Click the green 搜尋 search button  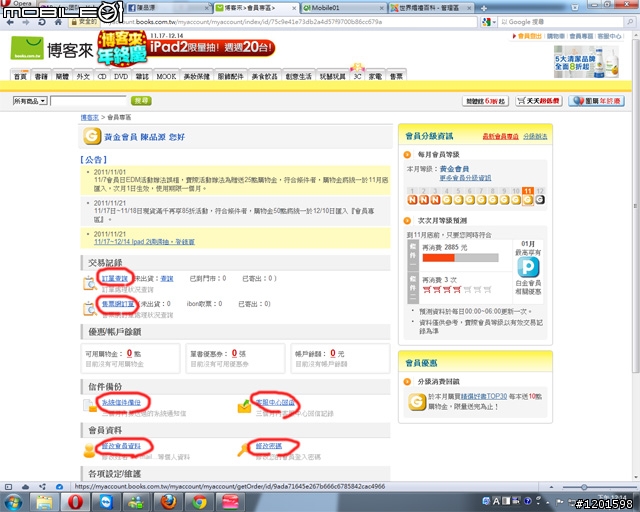click(x=141, y=100)
